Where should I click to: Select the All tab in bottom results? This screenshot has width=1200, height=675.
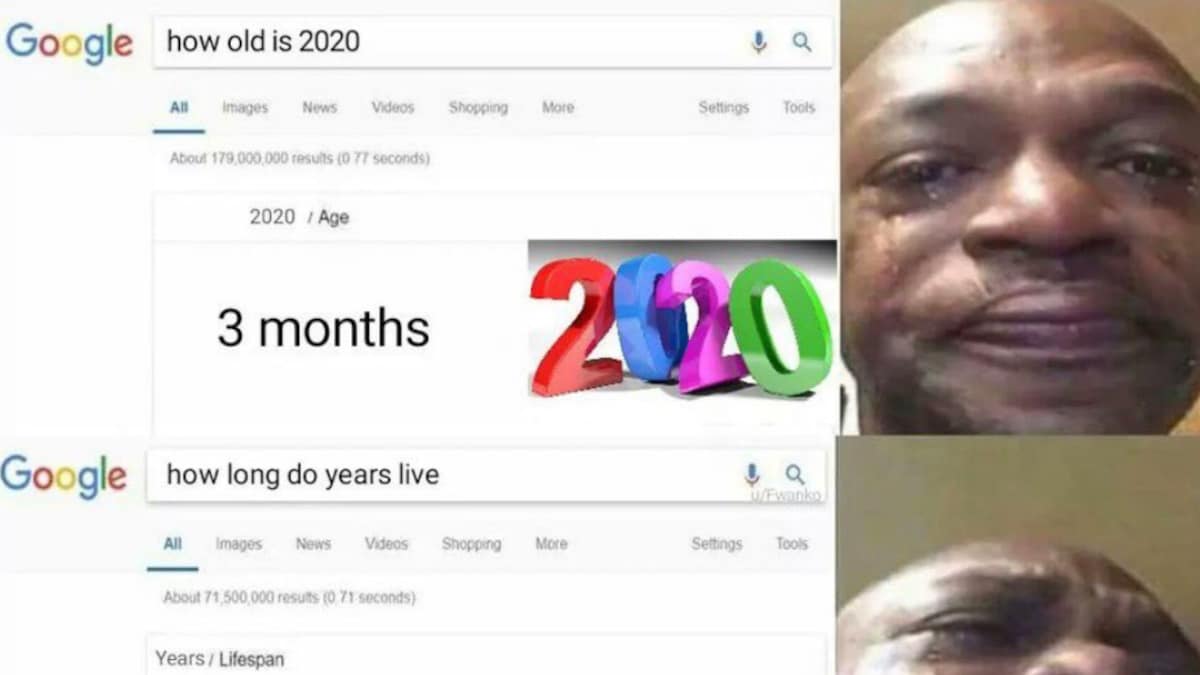173,544
